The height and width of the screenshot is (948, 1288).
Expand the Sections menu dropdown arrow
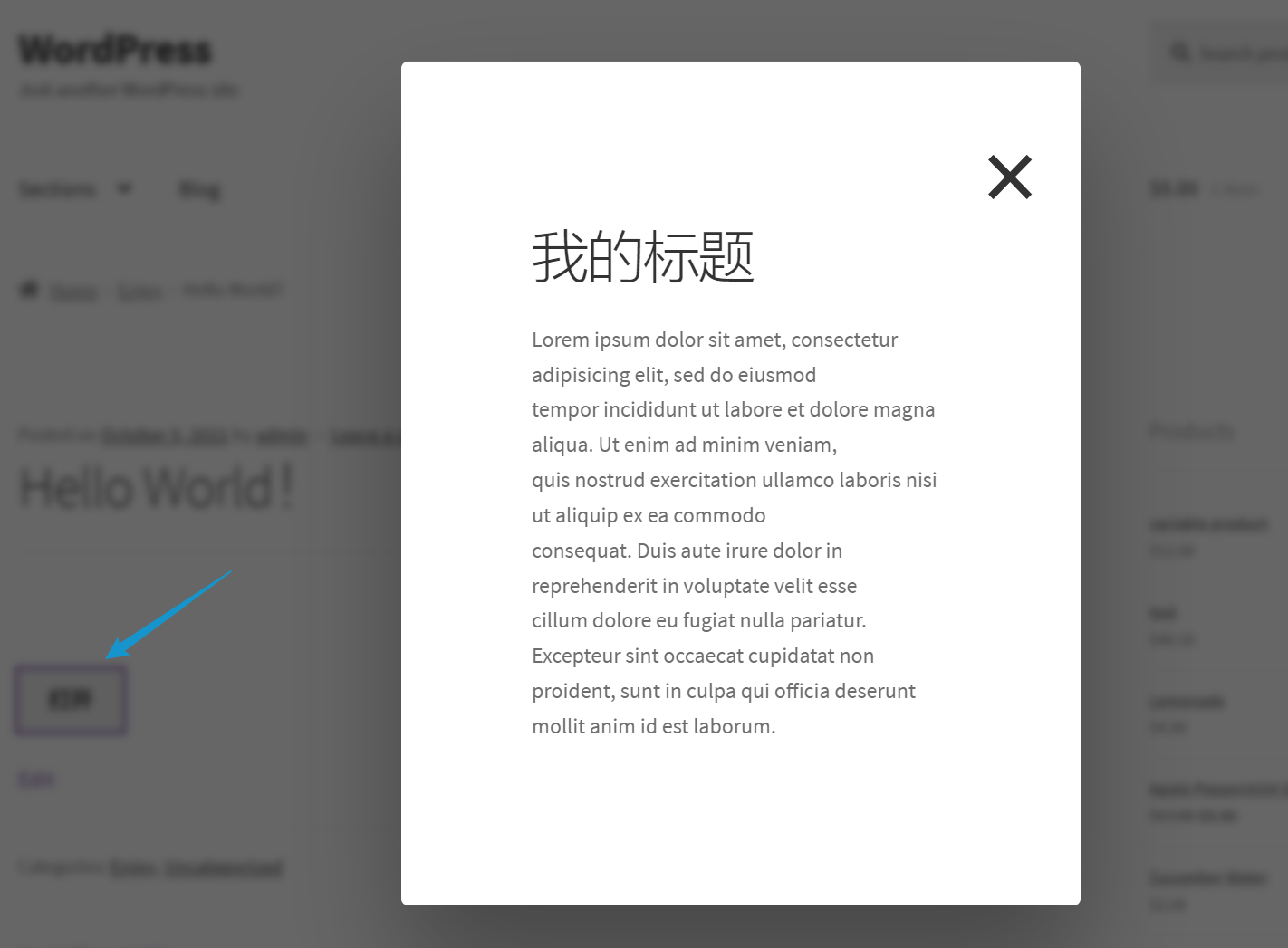pos(124,188)
